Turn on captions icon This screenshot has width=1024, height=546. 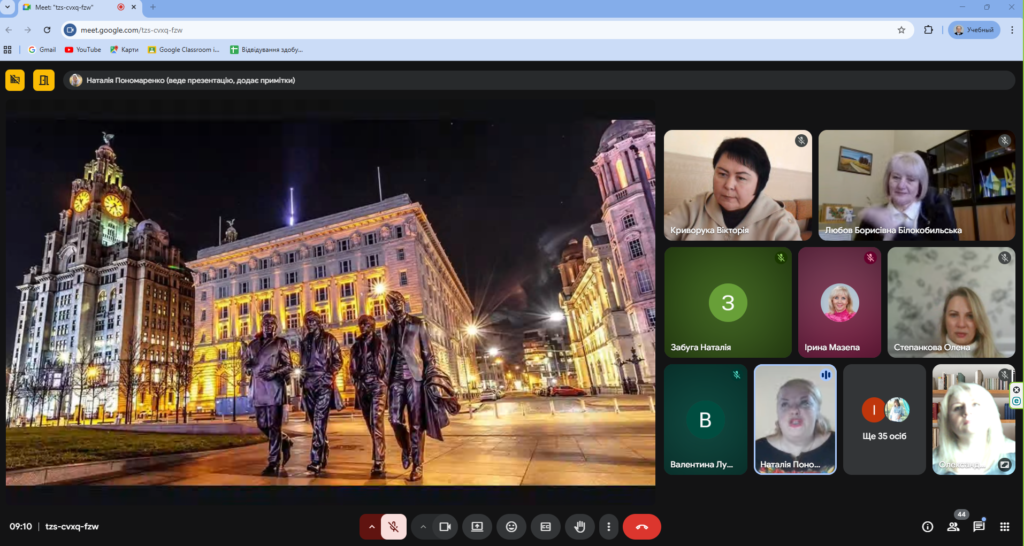[545, 526]
